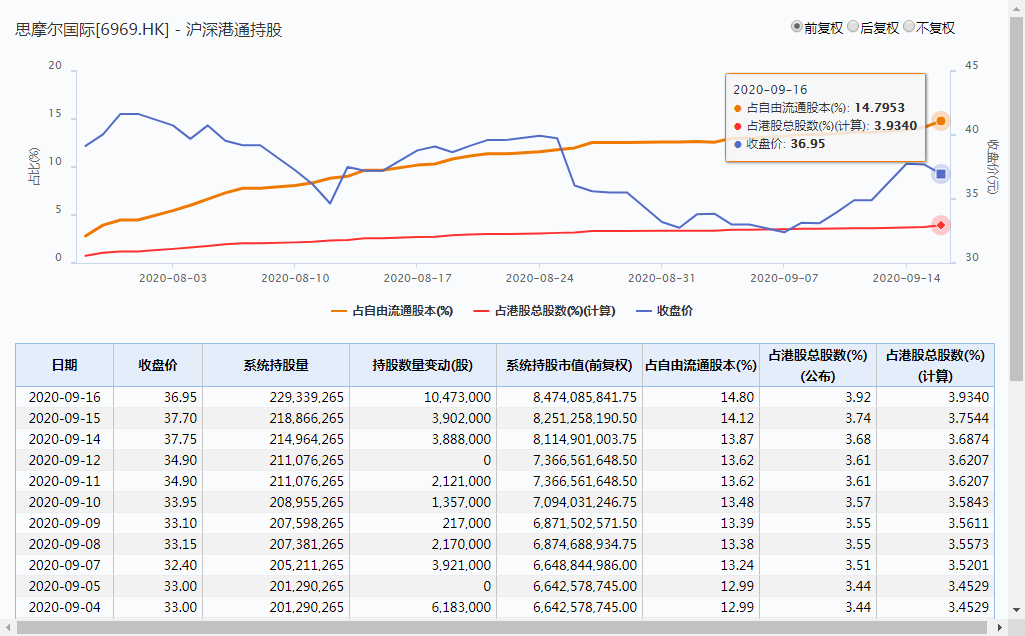Click the calculated percentage 3.9340 in table

click(x=968, y=397)
